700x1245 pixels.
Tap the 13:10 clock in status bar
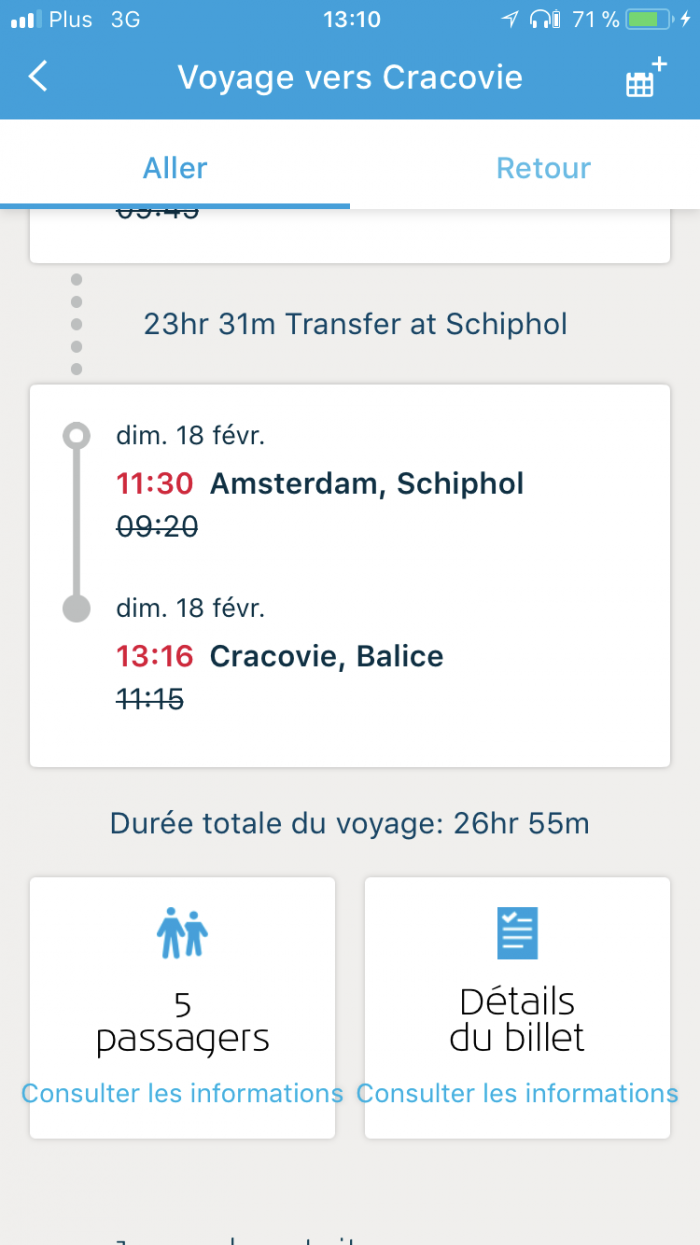(351, 19)
